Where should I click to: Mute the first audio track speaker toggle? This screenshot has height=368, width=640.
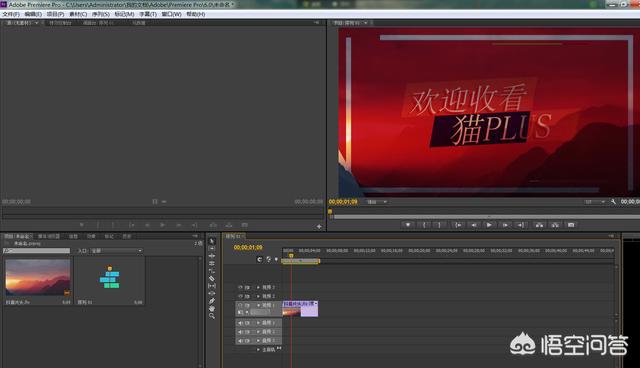pyautogui.click(x=240, y=323)
